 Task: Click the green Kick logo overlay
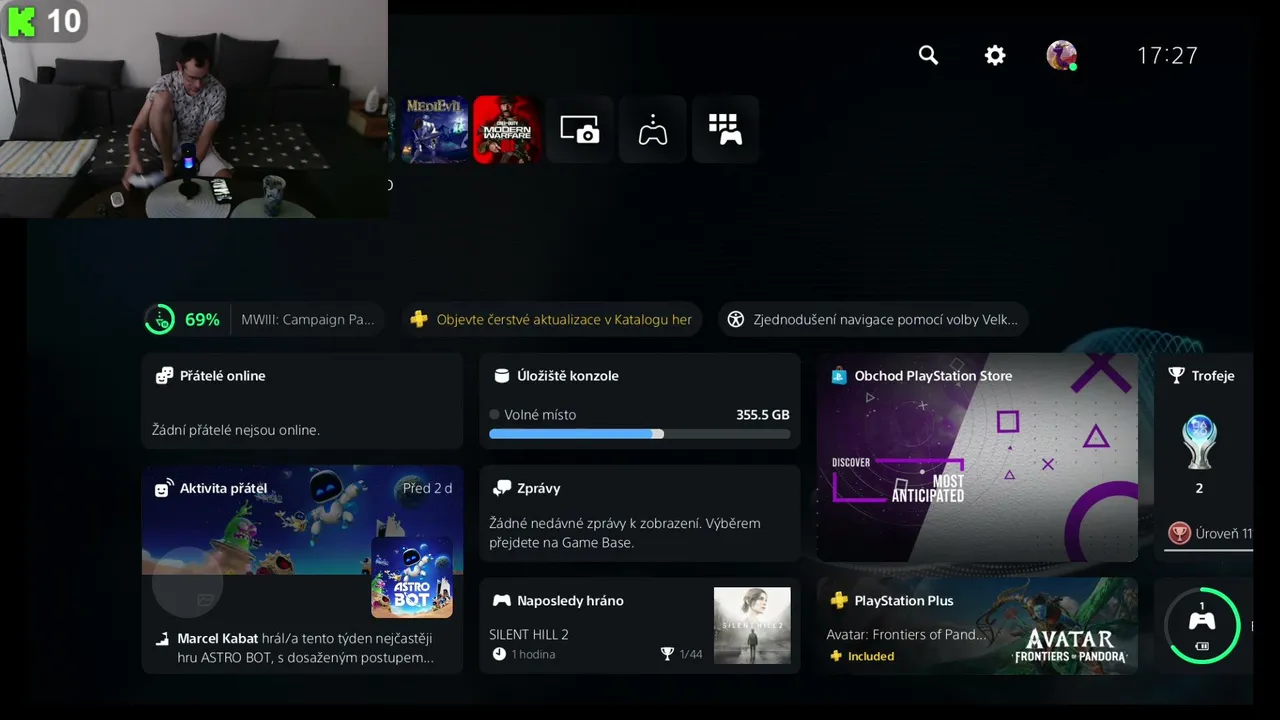pos(20,20)
